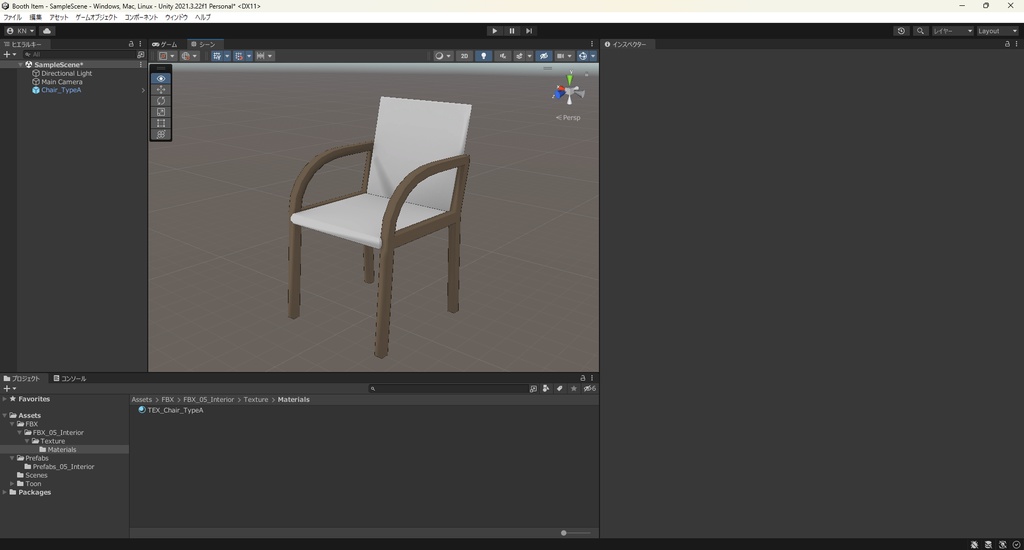Open the Layout dropdown
This screenshot has width=1024, height=550.
click(x=997, y=31)
